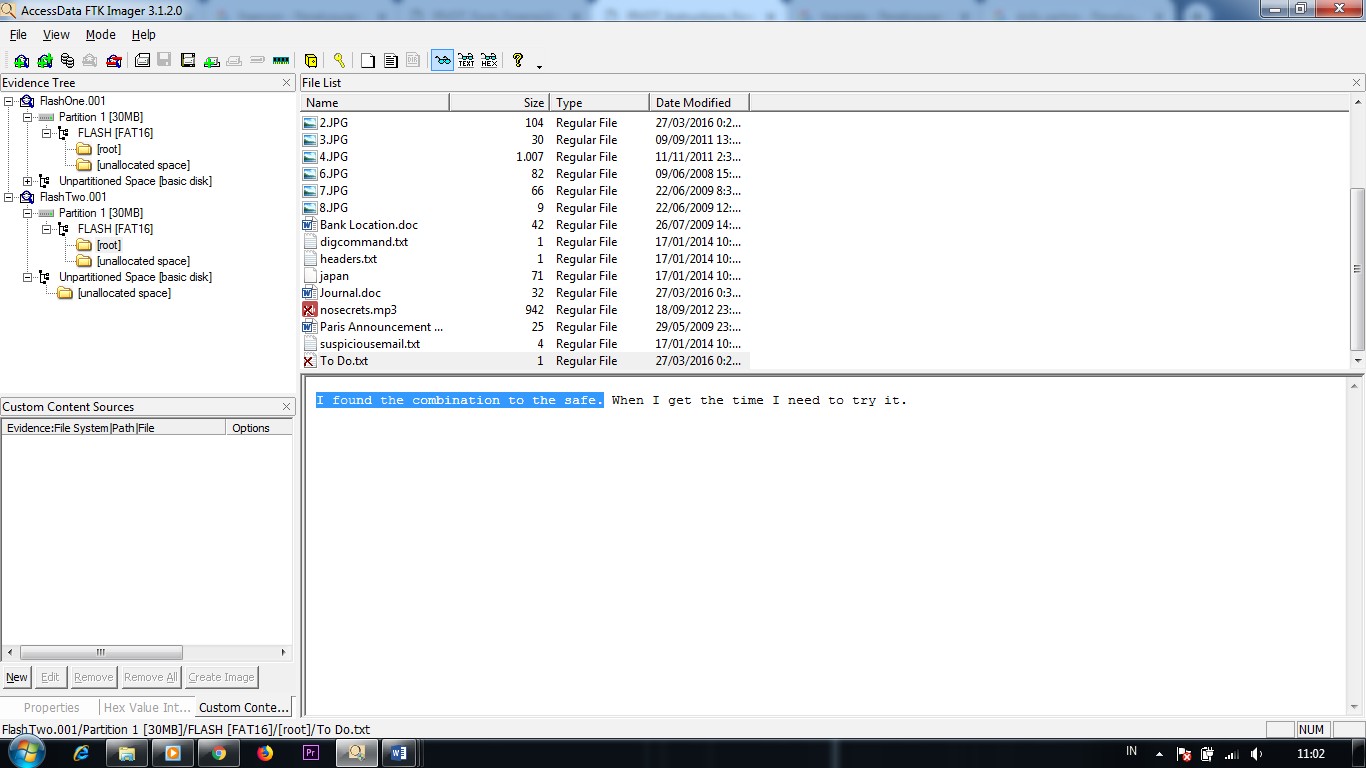Click the New button

(x=17, y=677)
